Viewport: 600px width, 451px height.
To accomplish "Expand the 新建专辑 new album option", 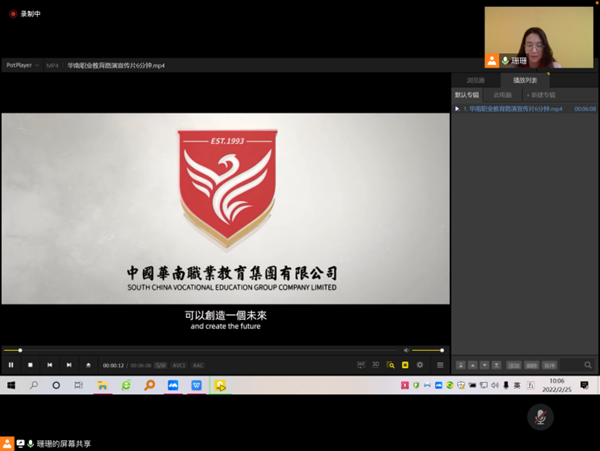I will point(543,95).
